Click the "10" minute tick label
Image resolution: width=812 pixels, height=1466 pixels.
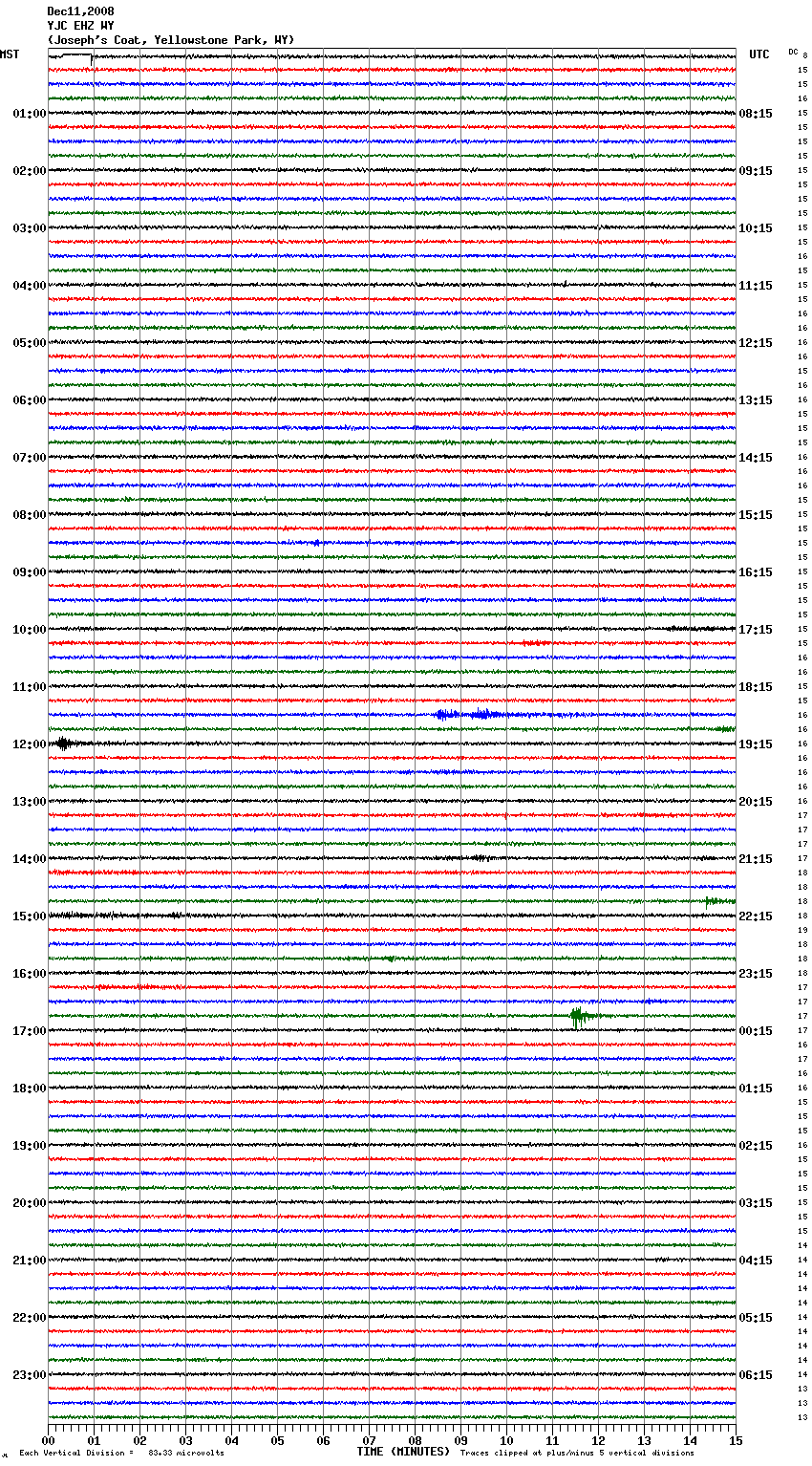pyautogui.click(x=506, y=1440)
